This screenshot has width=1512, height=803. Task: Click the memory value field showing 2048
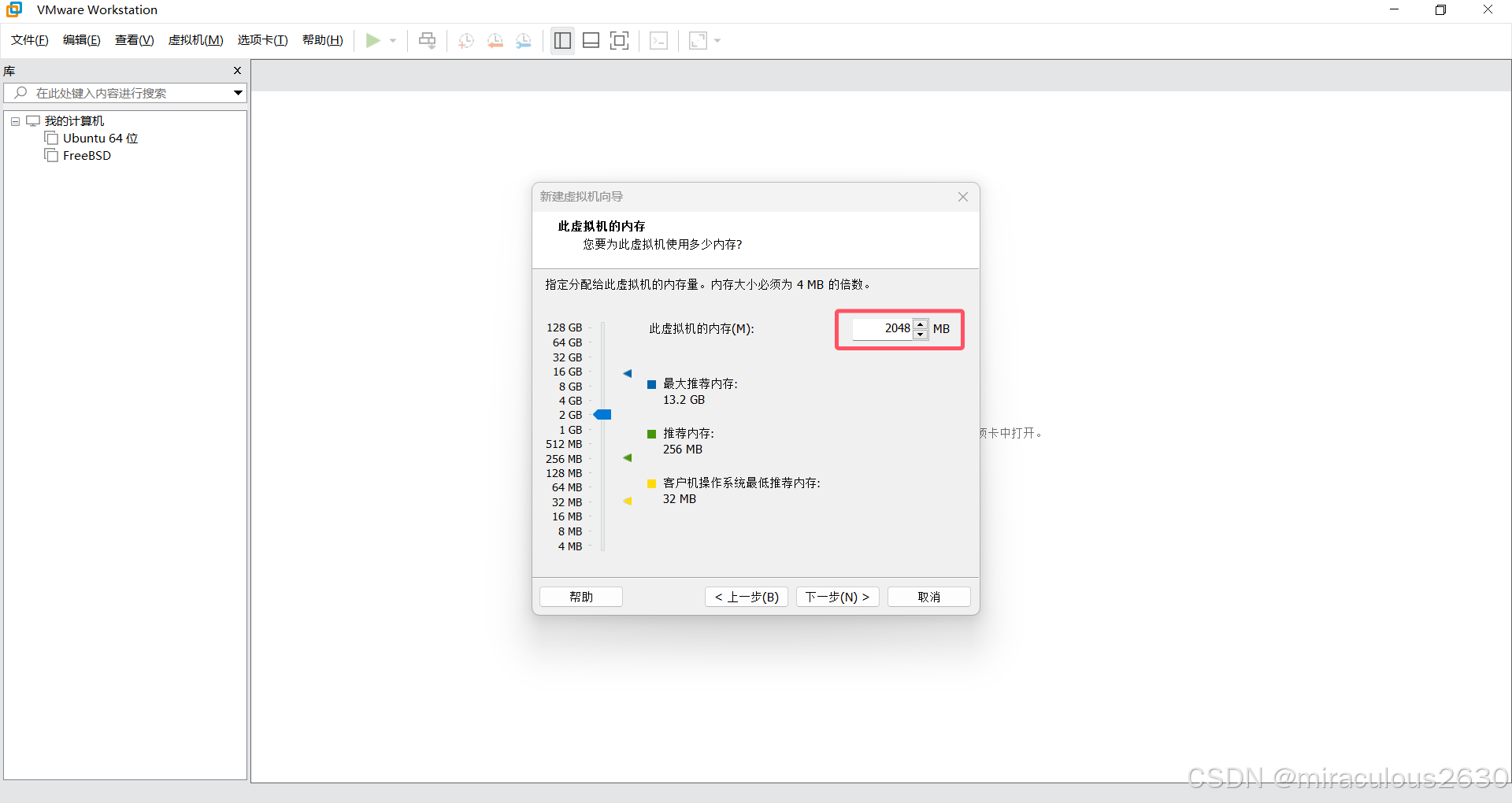click(882, 329)
